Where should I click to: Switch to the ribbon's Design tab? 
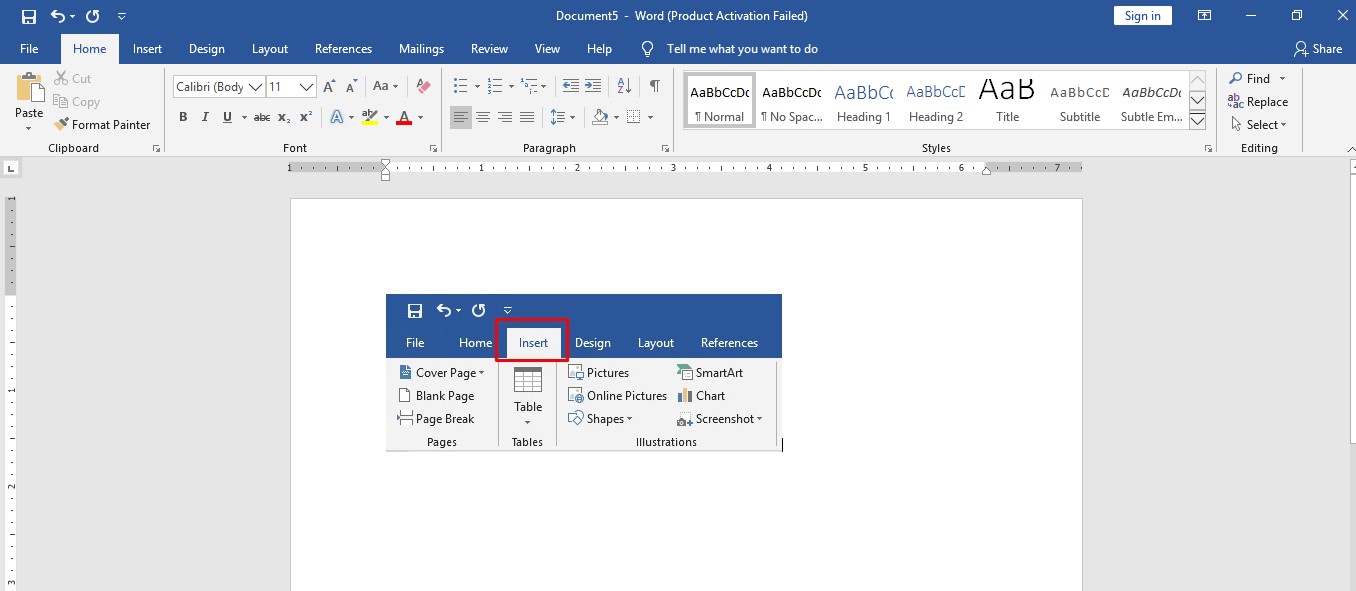tap(207, 49)
